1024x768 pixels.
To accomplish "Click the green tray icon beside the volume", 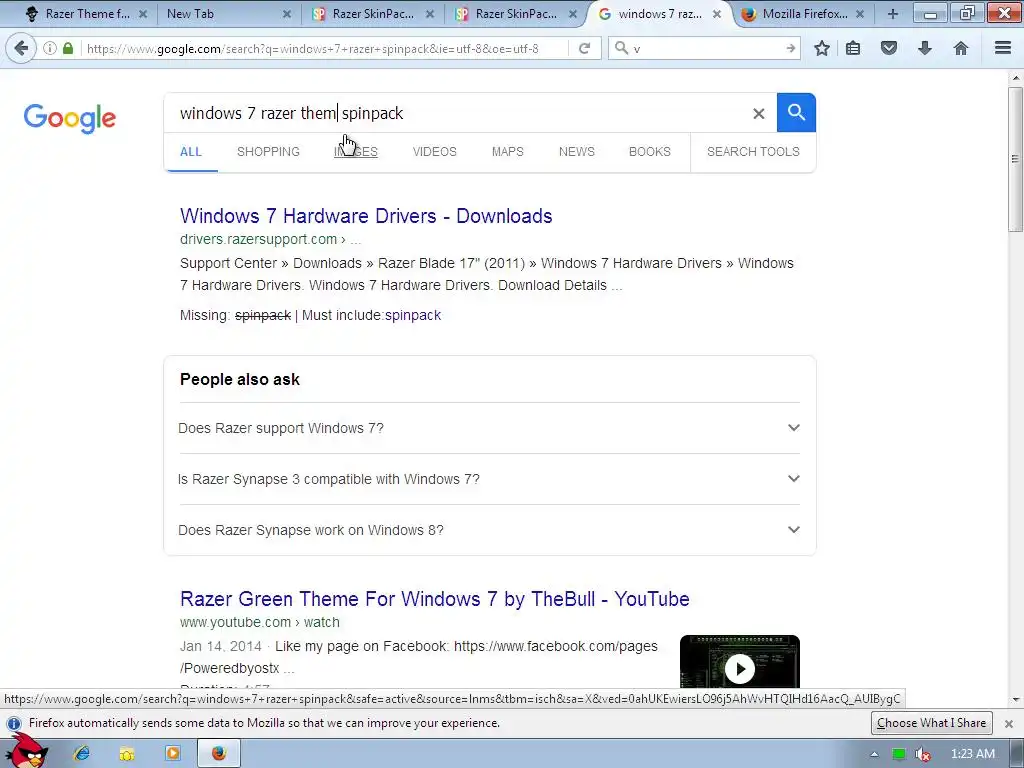I will [899, 754].
